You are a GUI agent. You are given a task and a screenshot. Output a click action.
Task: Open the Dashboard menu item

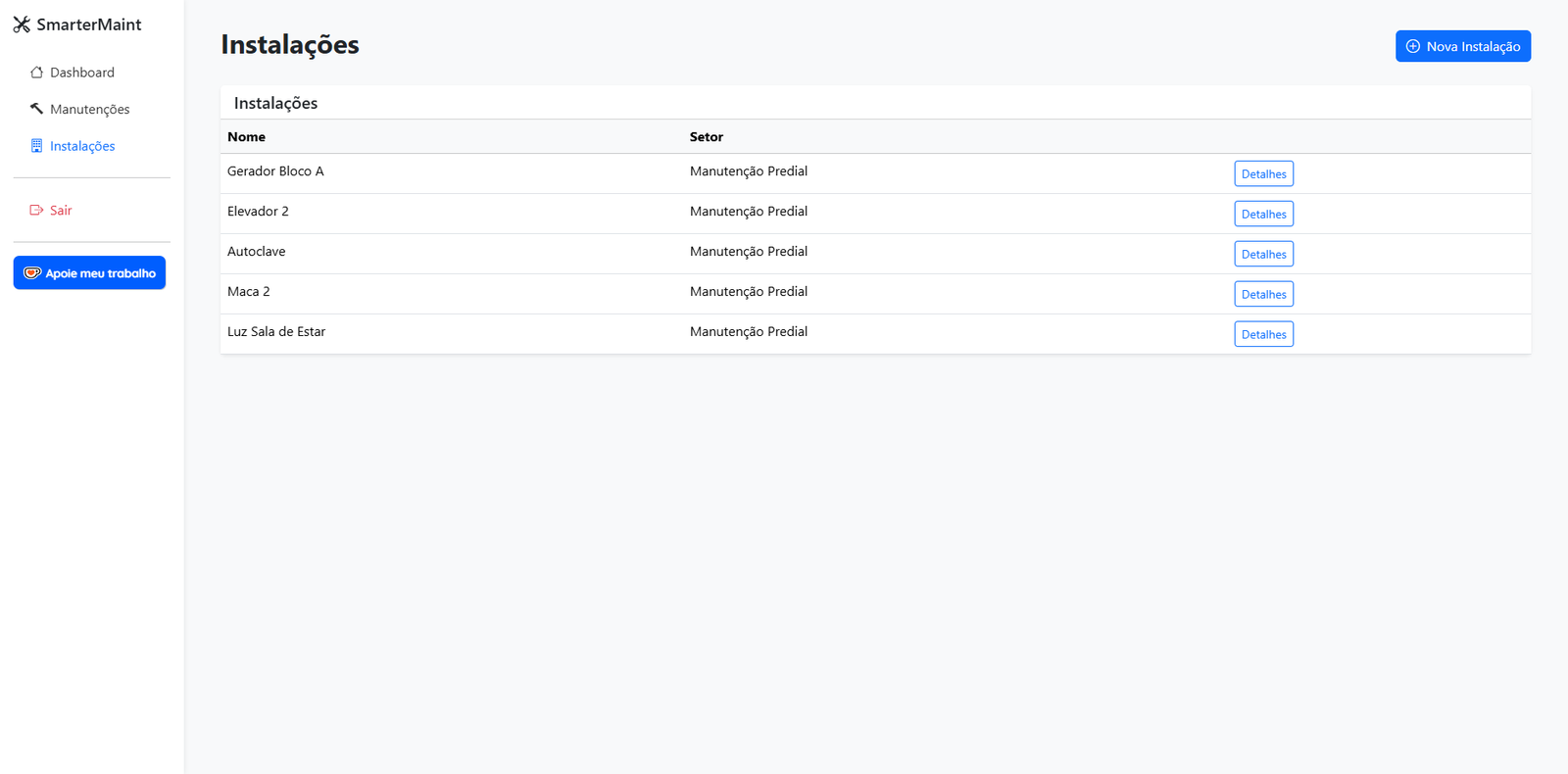(x=82, y=73)
